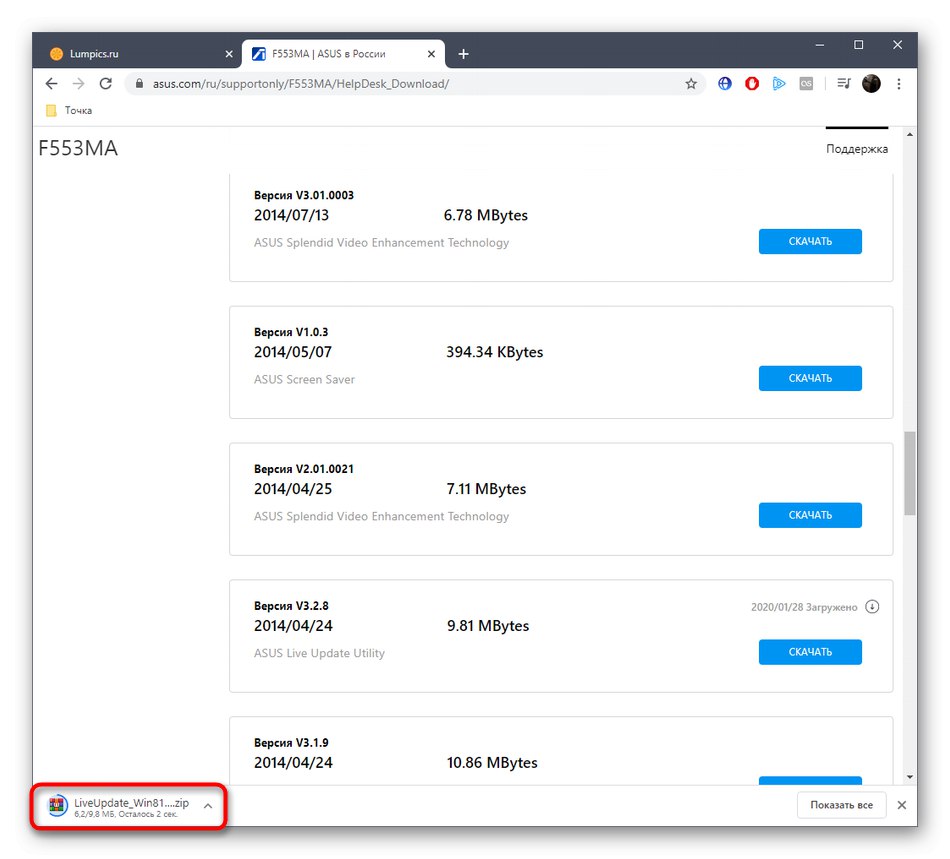Click Показать все in the downloads bar
The width and height of the screenshot is (950, 859).
(841, 805)
